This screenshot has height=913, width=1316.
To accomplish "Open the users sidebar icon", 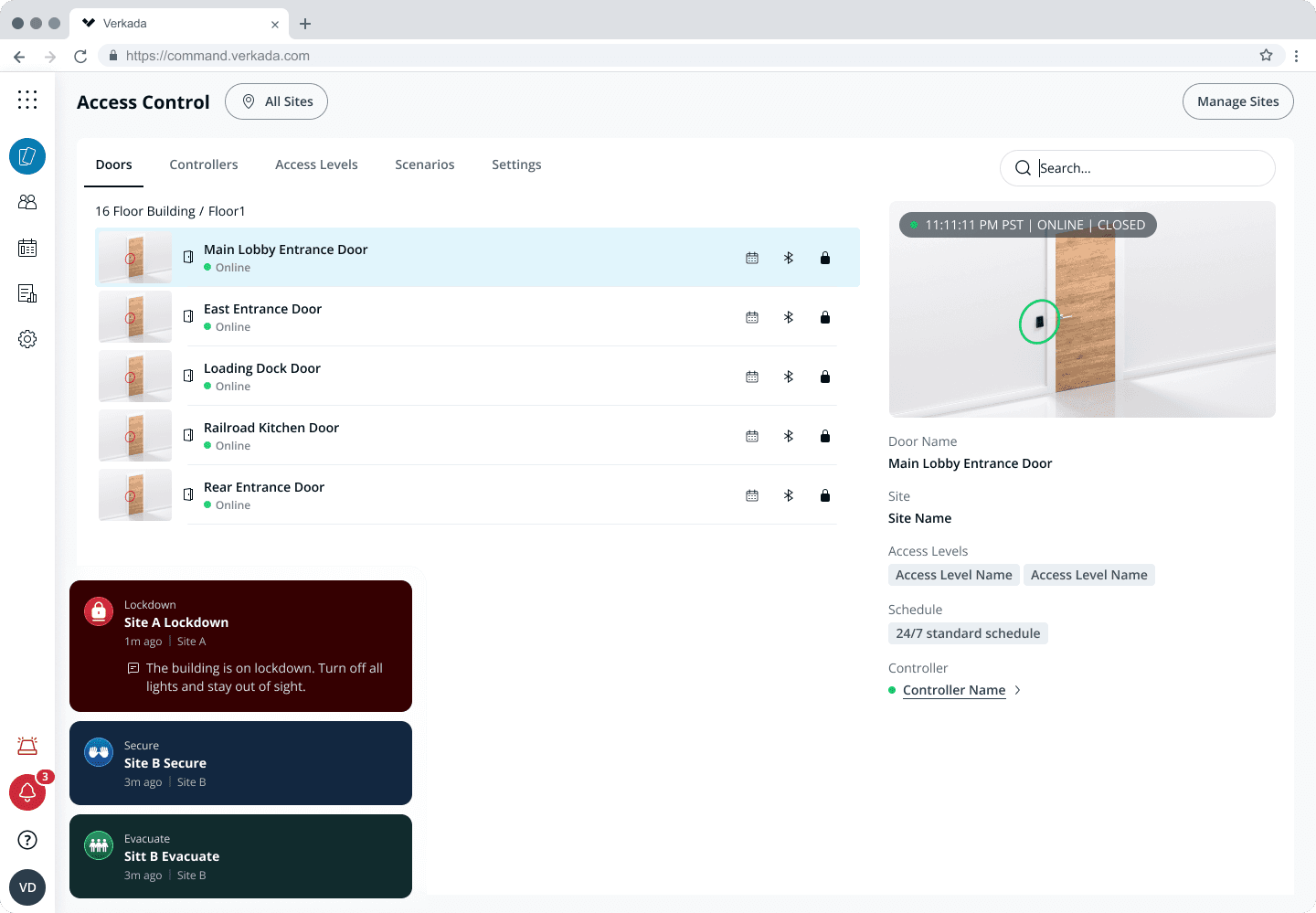I will (27, 202).
